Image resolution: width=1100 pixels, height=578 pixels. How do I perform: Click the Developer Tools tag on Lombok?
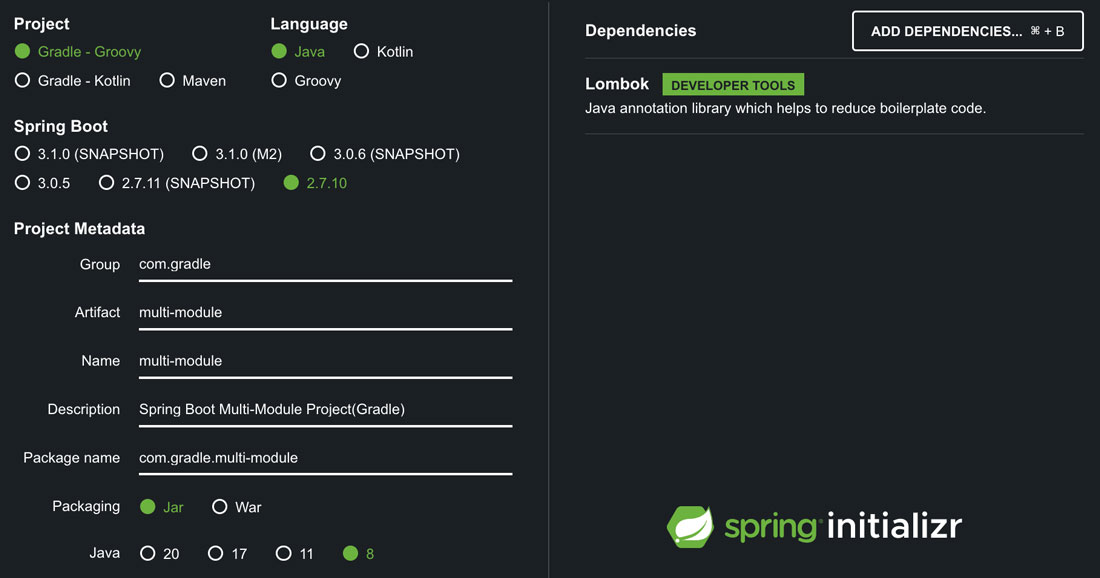click(733, 85)
